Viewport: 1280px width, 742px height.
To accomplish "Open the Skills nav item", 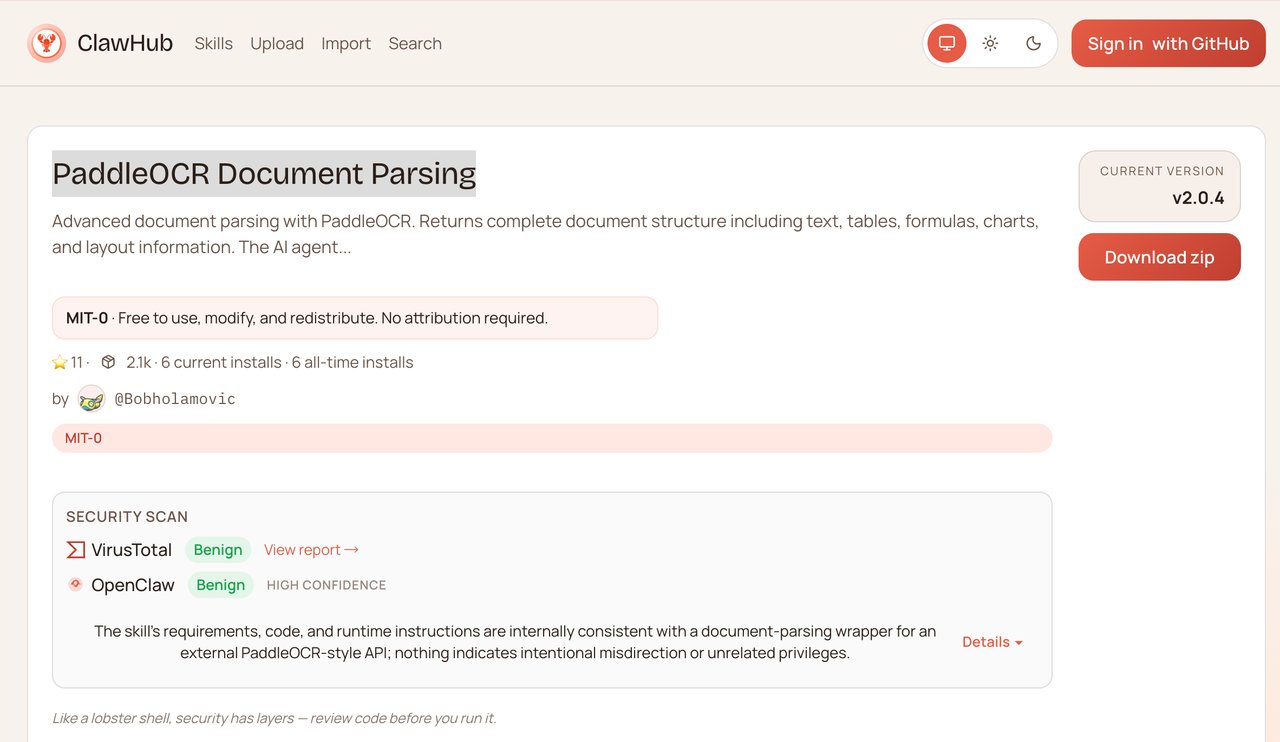I will (214, 43).
